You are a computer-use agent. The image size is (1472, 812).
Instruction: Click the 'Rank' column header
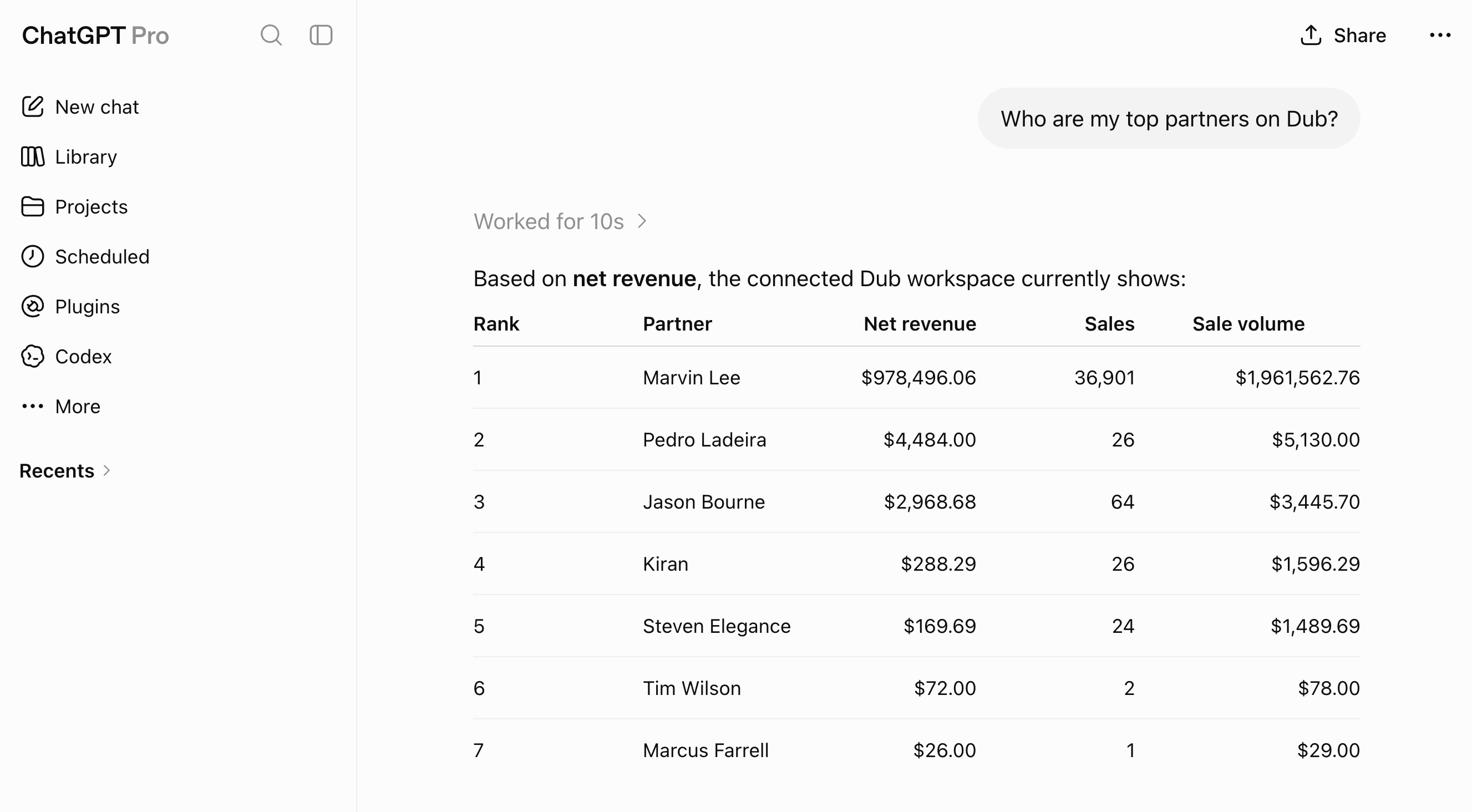[x=496, y=324]
